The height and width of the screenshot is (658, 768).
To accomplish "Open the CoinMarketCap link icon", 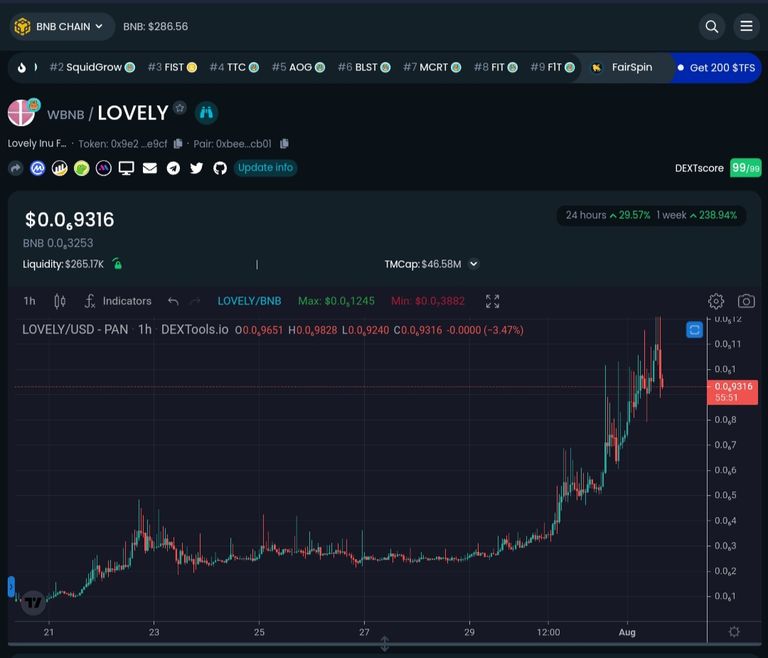I will click(x=37, y=168).
